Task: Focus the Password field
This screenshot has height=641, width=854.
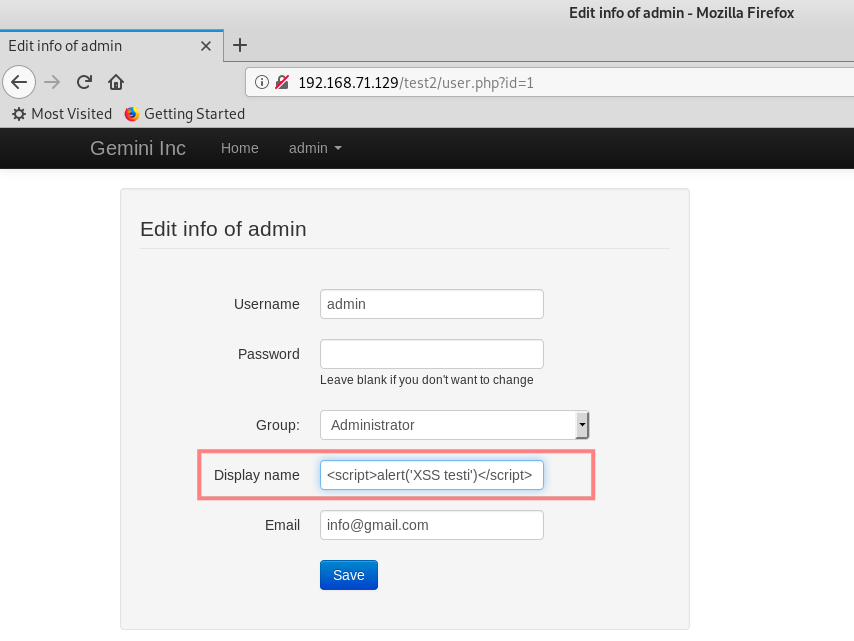Action: pyautogui.click(x=432, y=354)
